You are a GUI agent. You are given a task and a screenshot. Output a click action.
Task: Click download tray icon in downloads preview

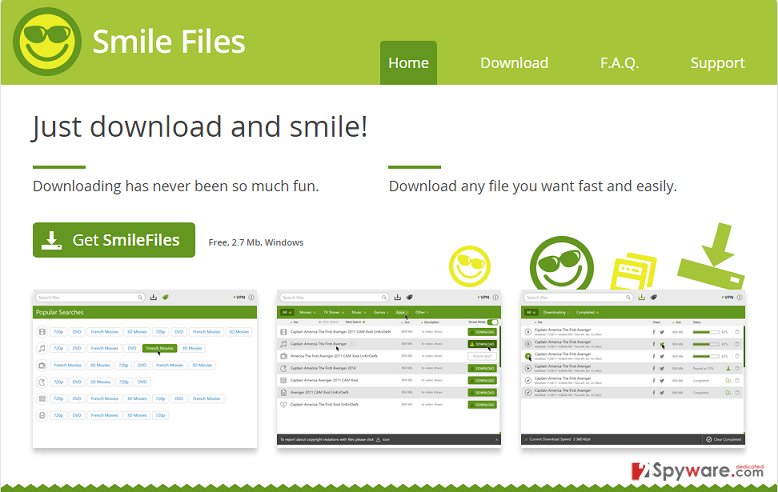642,298
